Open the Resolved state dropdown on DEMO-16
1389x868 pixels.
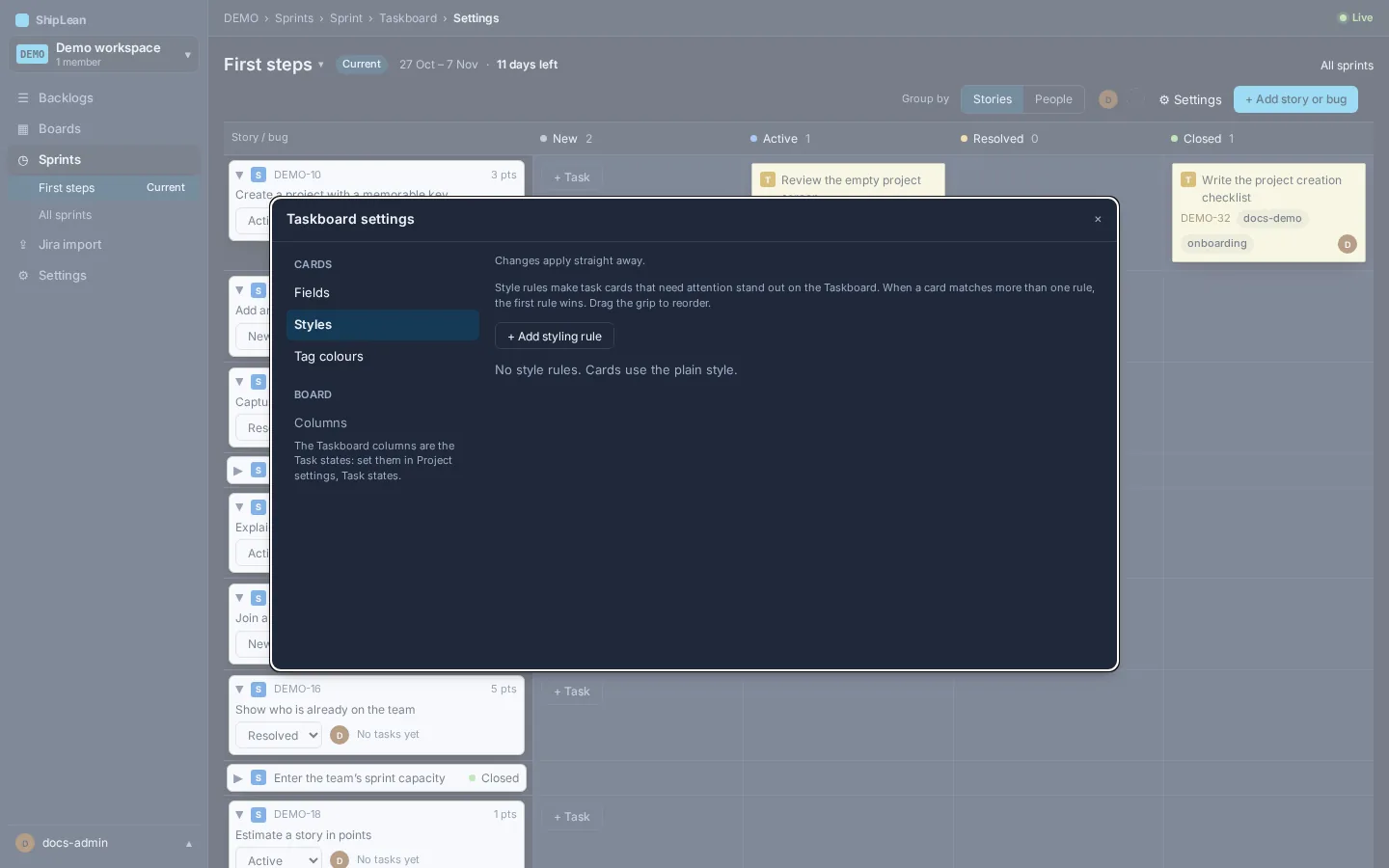[x=279, y=736]
